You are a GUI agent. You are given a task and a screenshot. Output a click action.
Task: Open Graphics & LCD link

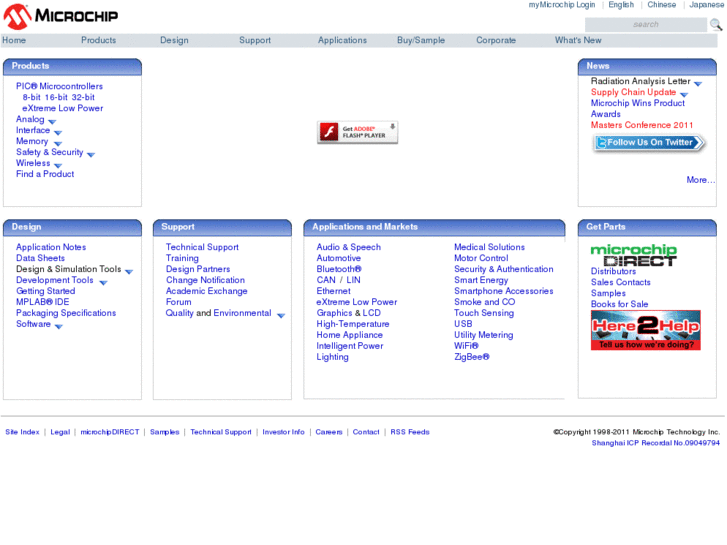[x=348, y=313]
